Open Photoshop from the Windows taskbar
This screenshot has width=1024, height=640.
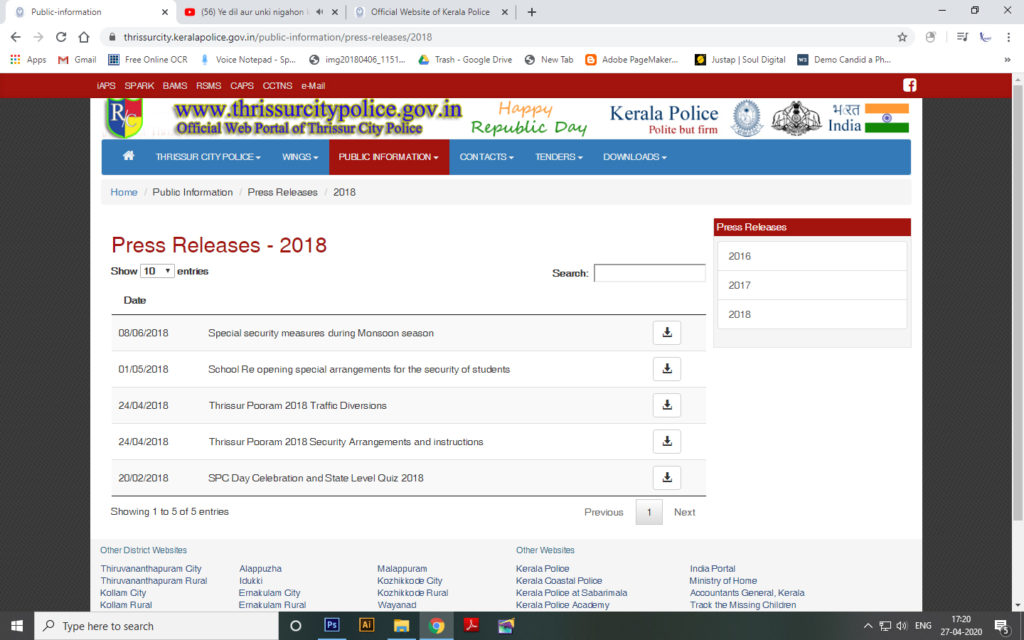[332, 626]
